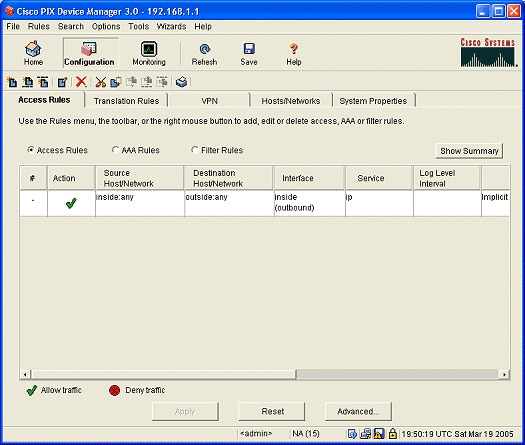
Task: Click the Service column header
Action: point(379,178)
